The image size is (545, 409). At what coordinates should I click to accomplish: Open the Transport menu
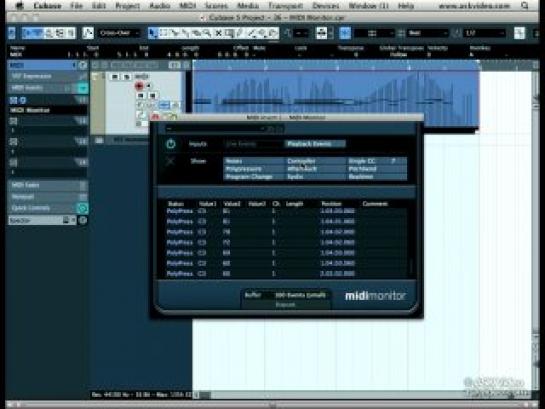click(x=286, y=6)
